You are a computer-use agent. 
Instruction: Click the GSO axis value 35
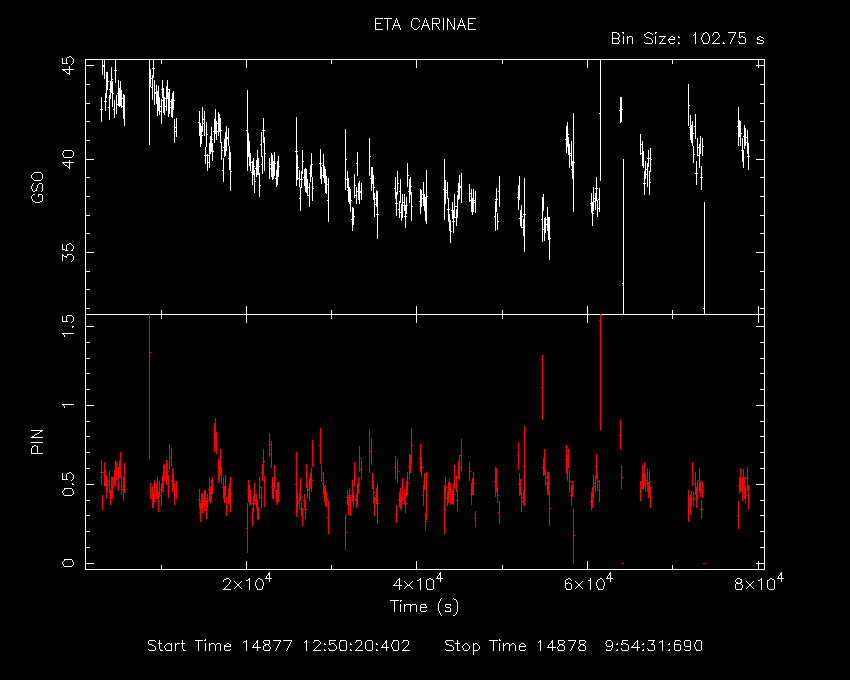68,252
